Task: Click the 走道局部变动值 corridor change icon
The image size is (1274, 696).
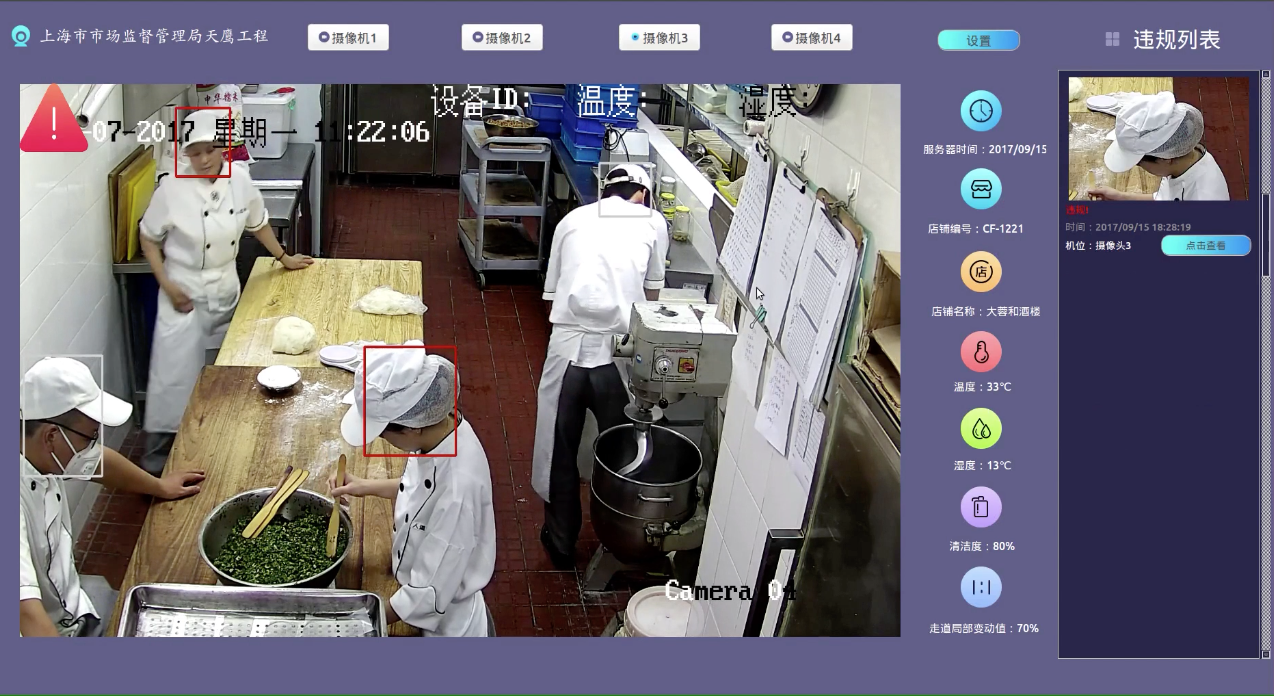Action: (x=981, y=587)
